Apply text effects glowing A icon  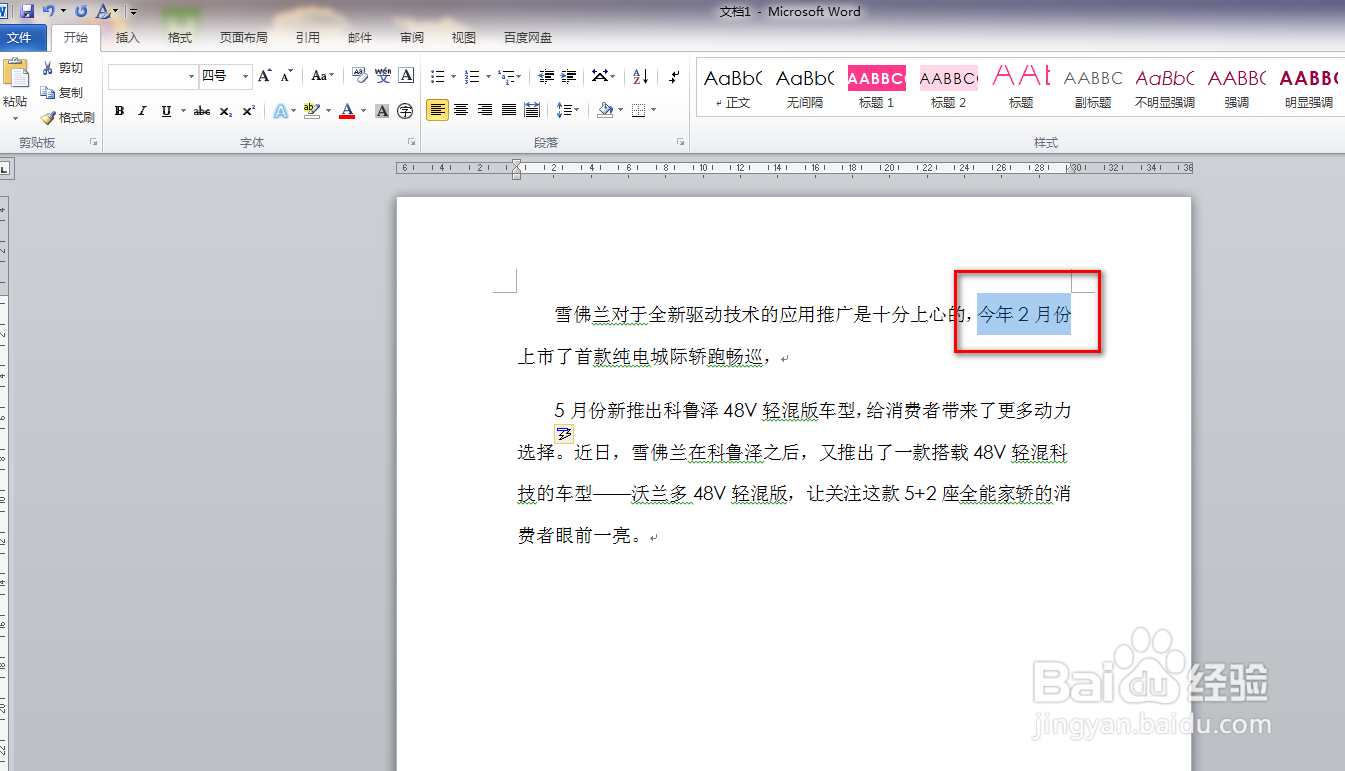pyautogui.click(x=280, y=111)
